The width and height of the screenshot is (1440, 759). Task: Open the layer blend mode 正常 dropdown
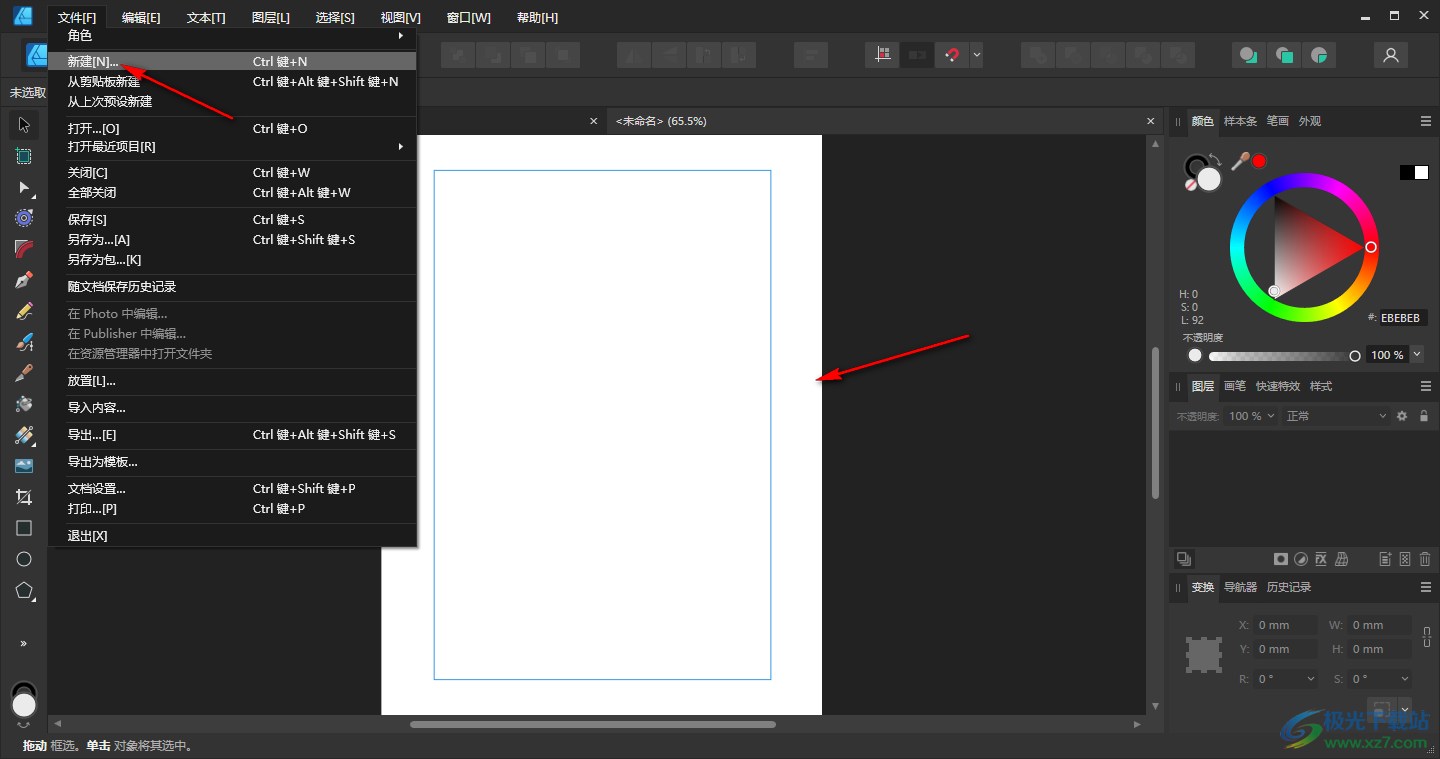click(x=1336, y=416)
